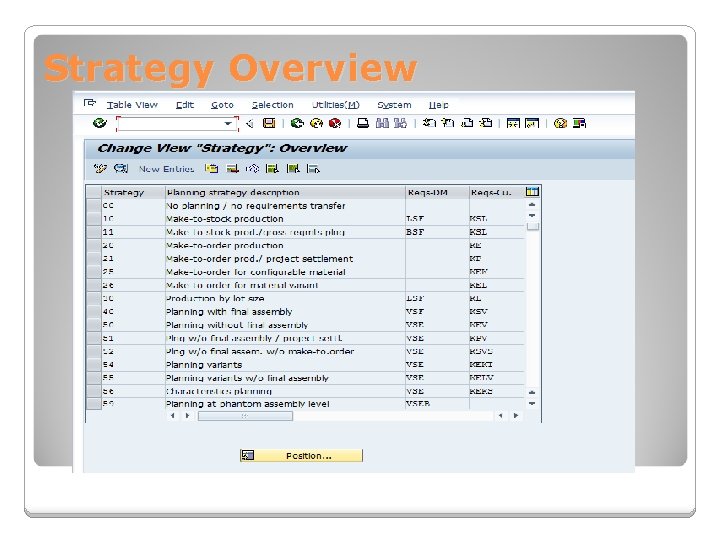Click the New Entries button
Viewport: 720px width, 540px height.
coord(166,169)
